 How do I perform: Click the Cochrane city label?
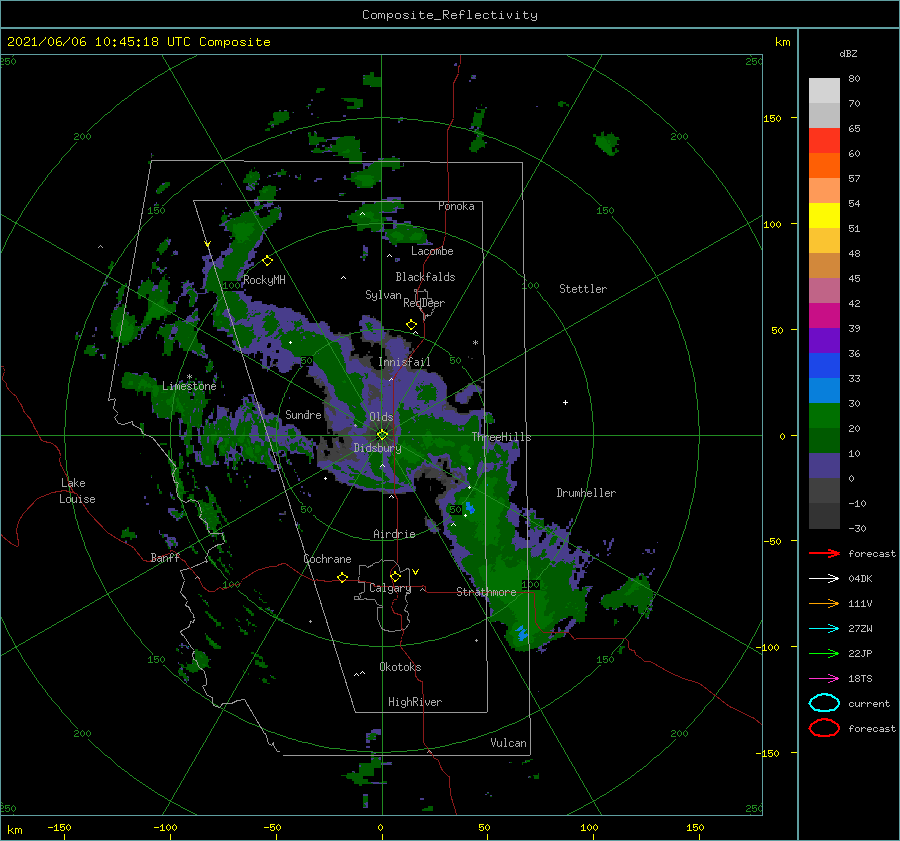click(327, 559)
